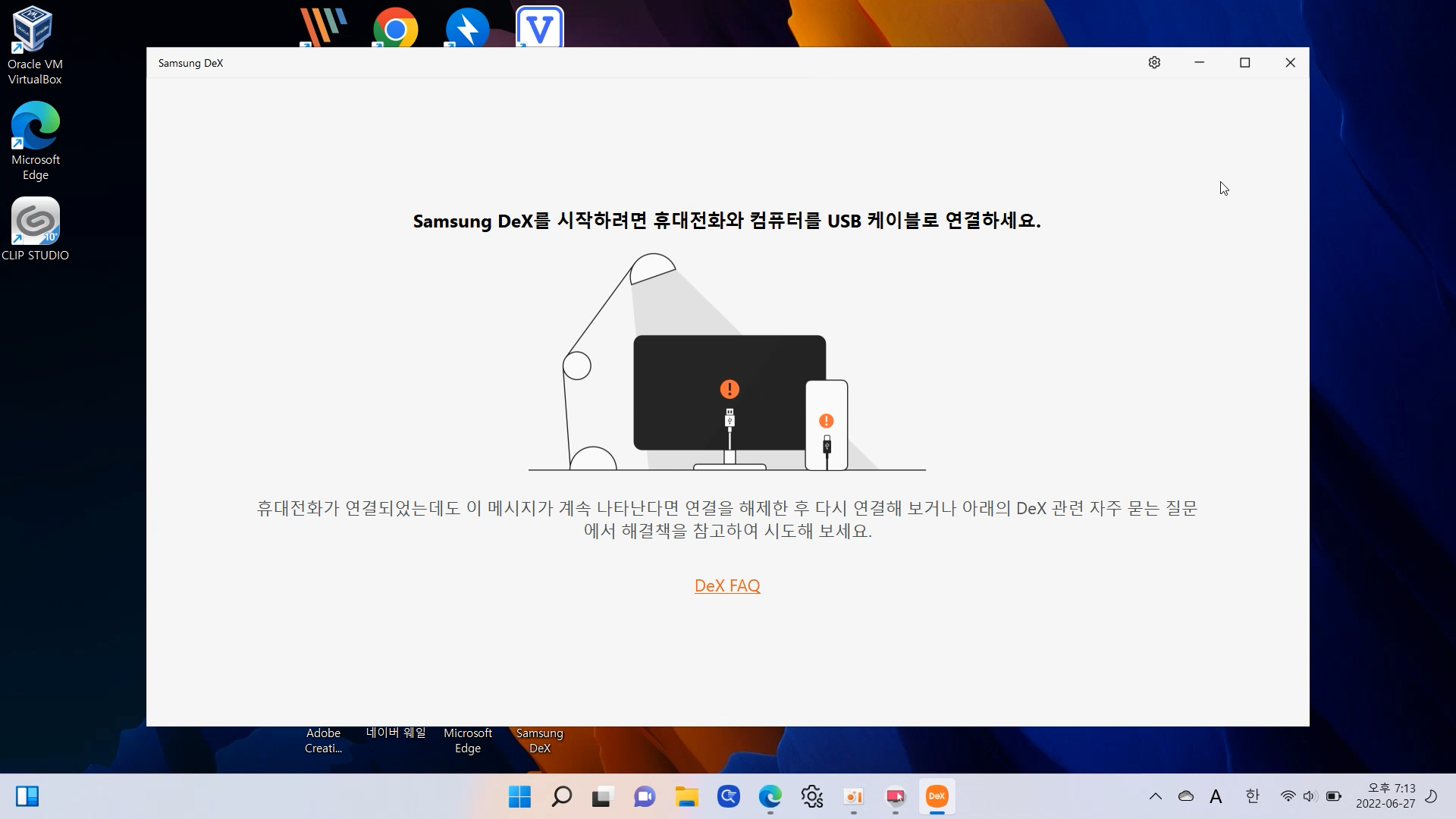Open the DeX FAQ link

[x=726, y=585]
